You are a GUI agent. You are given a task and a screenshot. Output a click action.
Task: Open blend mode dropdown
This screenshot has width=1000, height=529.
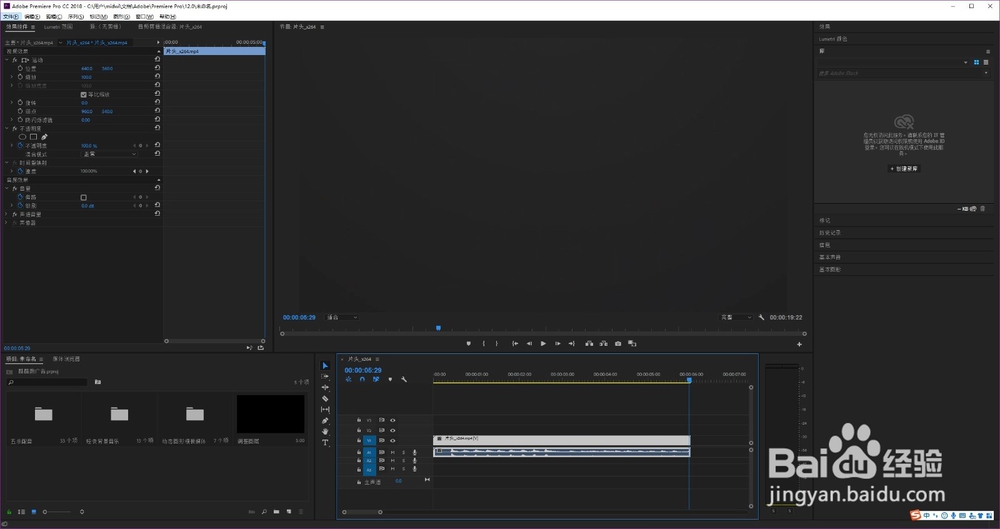tap(109, 154)
